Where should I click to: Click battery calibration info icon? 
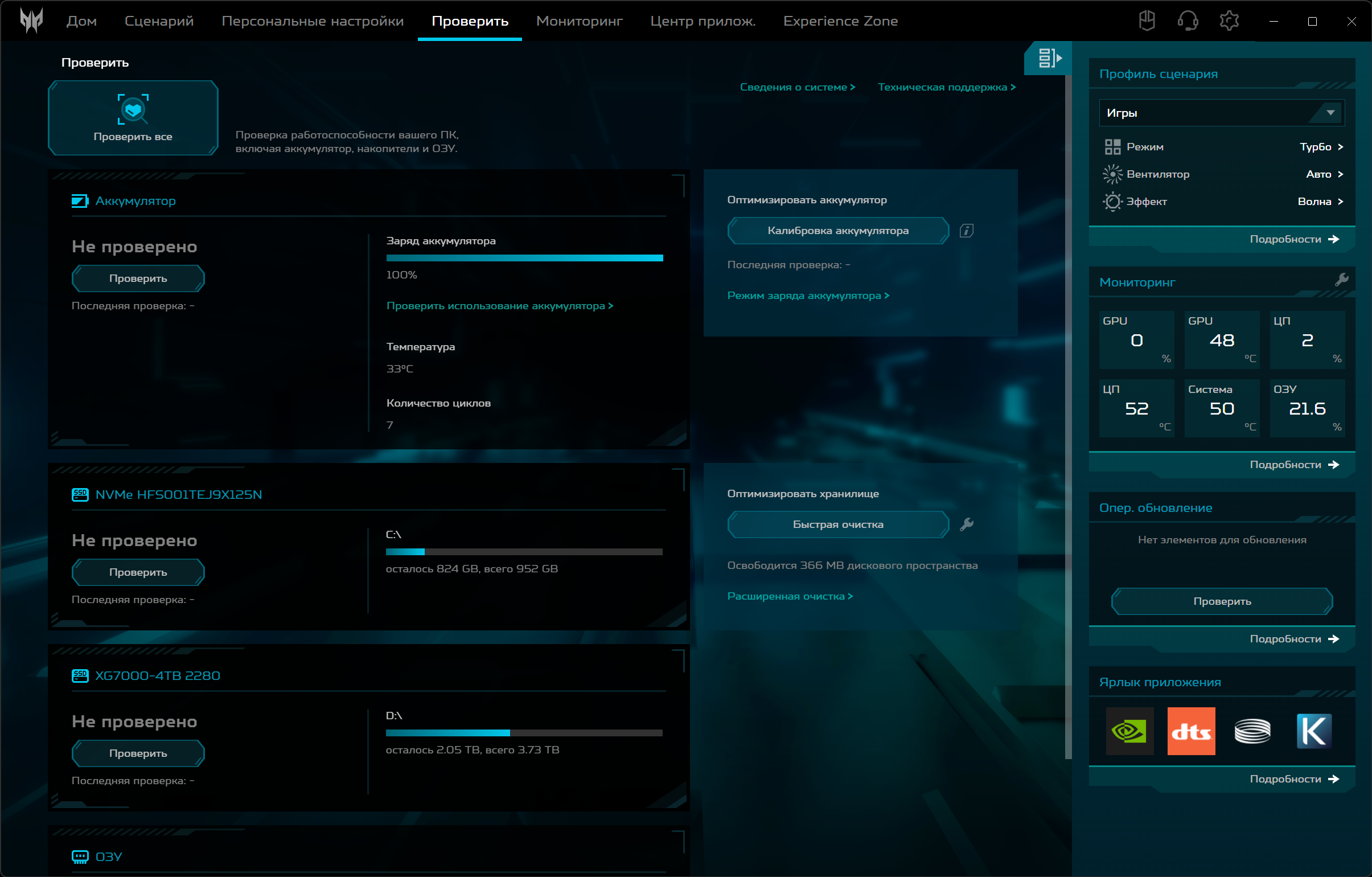coord(966,231)
